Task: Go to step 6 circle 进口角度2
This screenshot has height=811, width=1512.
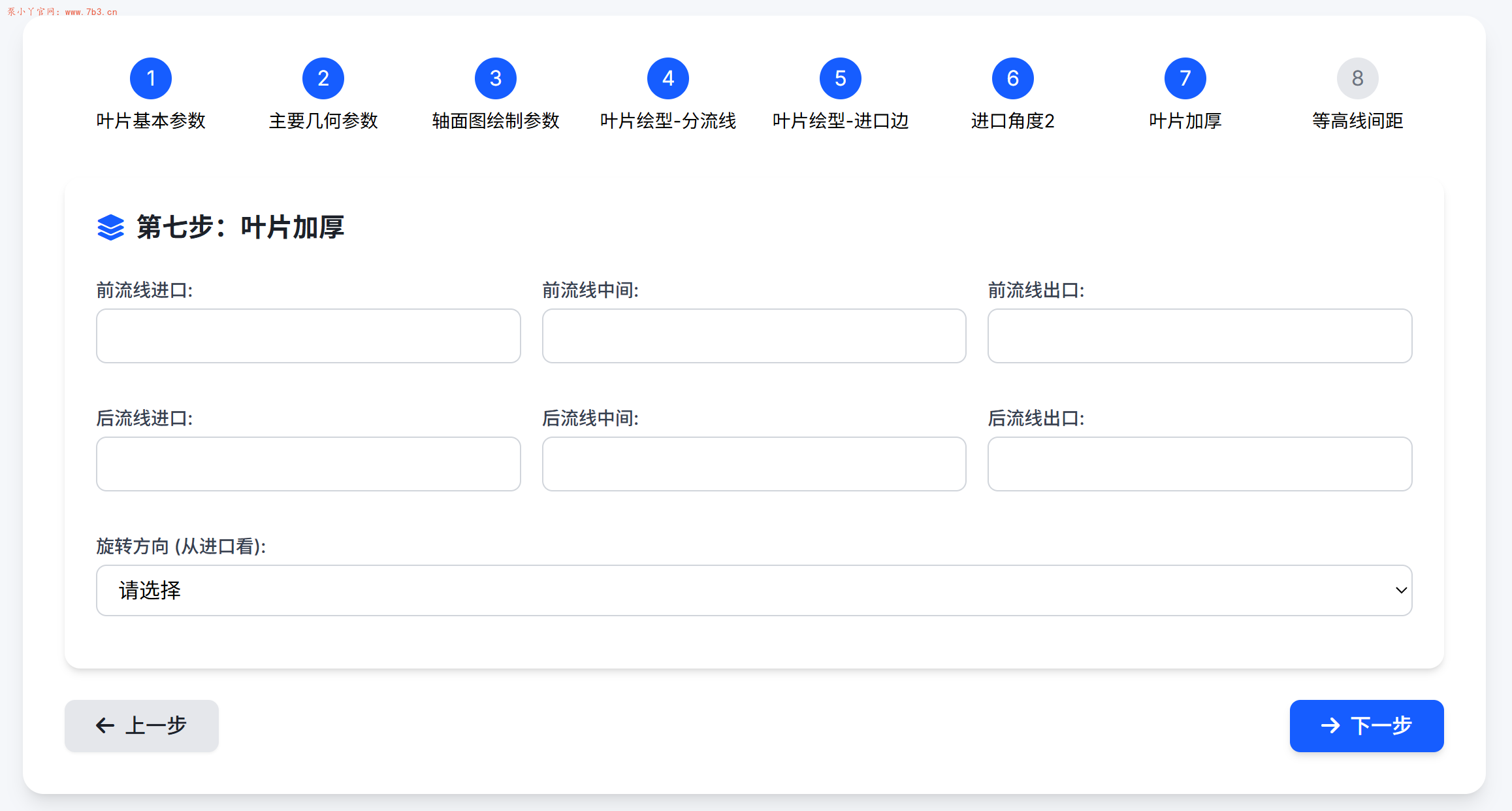Action: click(1013, 78)
